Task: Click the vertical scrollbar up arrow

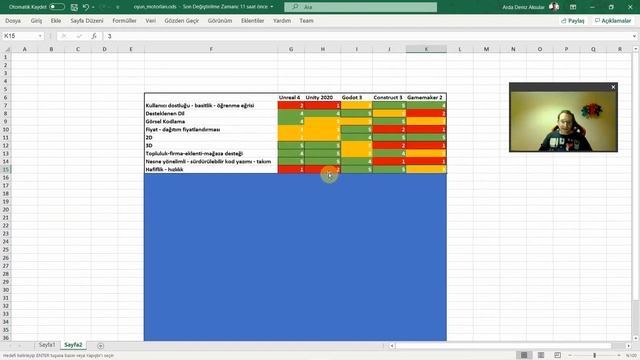Action: pyautogui.click(x=636, y=49)
